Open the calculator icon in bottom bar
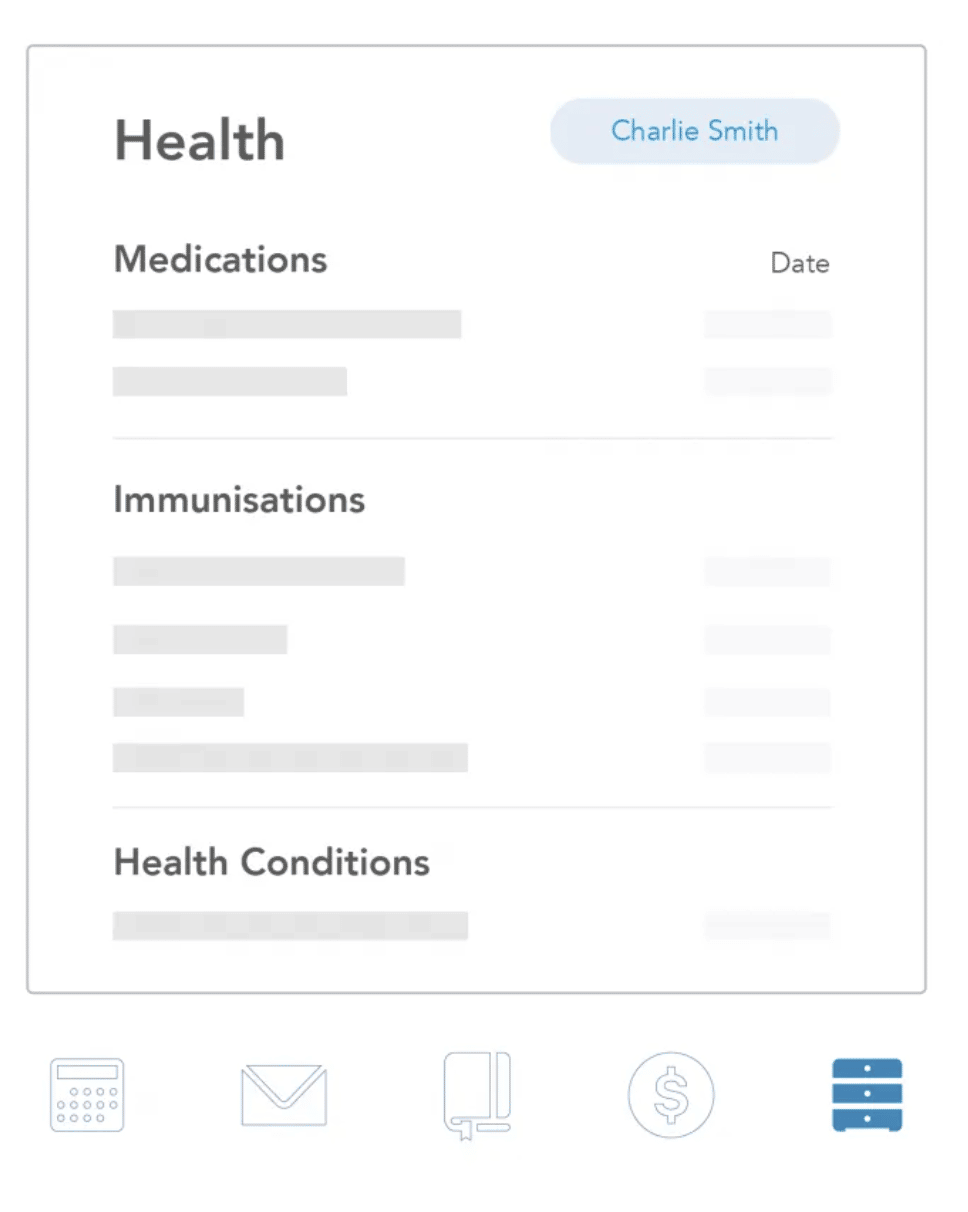The width and height of the screenshot is (968, 1212). 87,1094
